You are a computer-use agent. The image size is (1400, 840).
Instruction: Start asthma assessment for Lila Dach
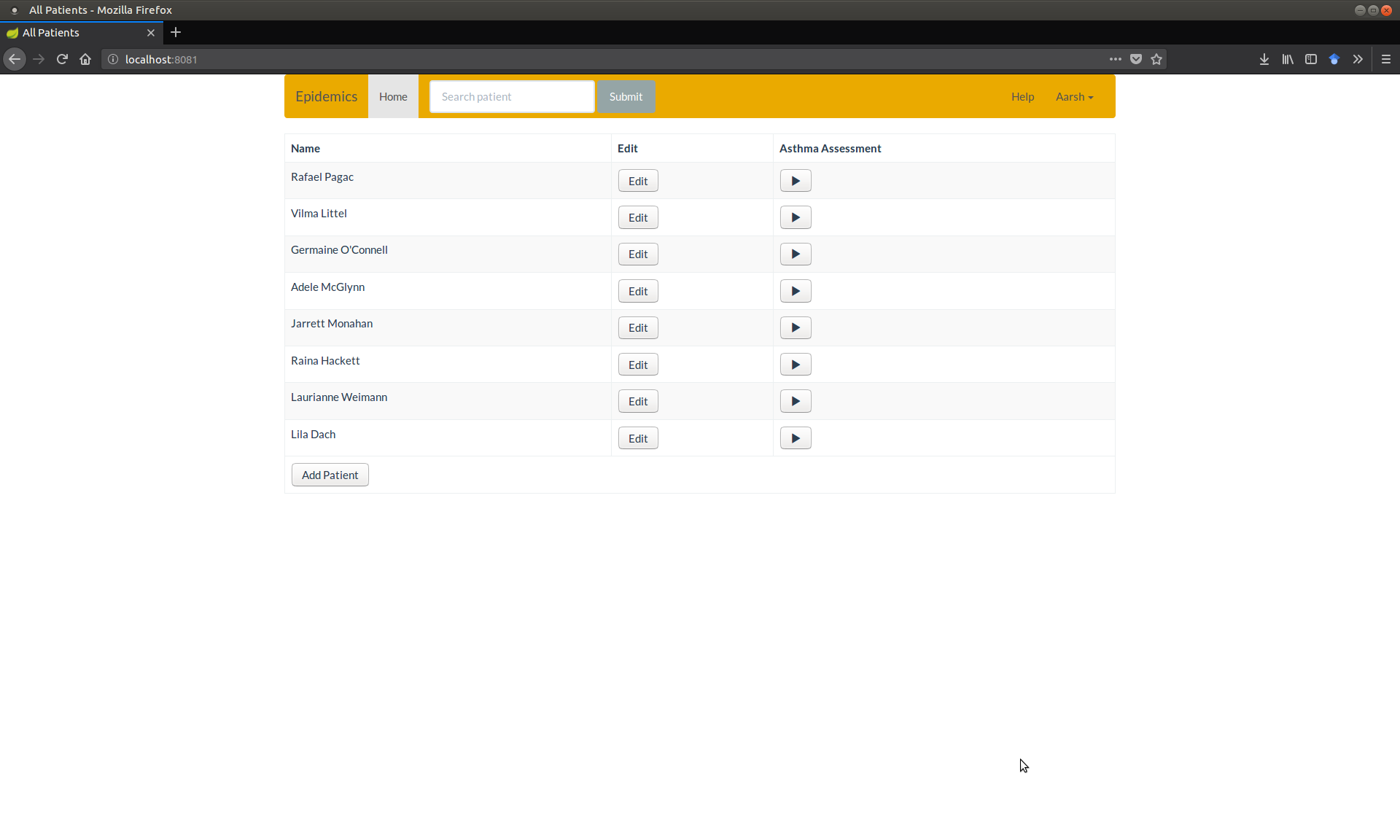pyautogui.click(x=796, y=438)
